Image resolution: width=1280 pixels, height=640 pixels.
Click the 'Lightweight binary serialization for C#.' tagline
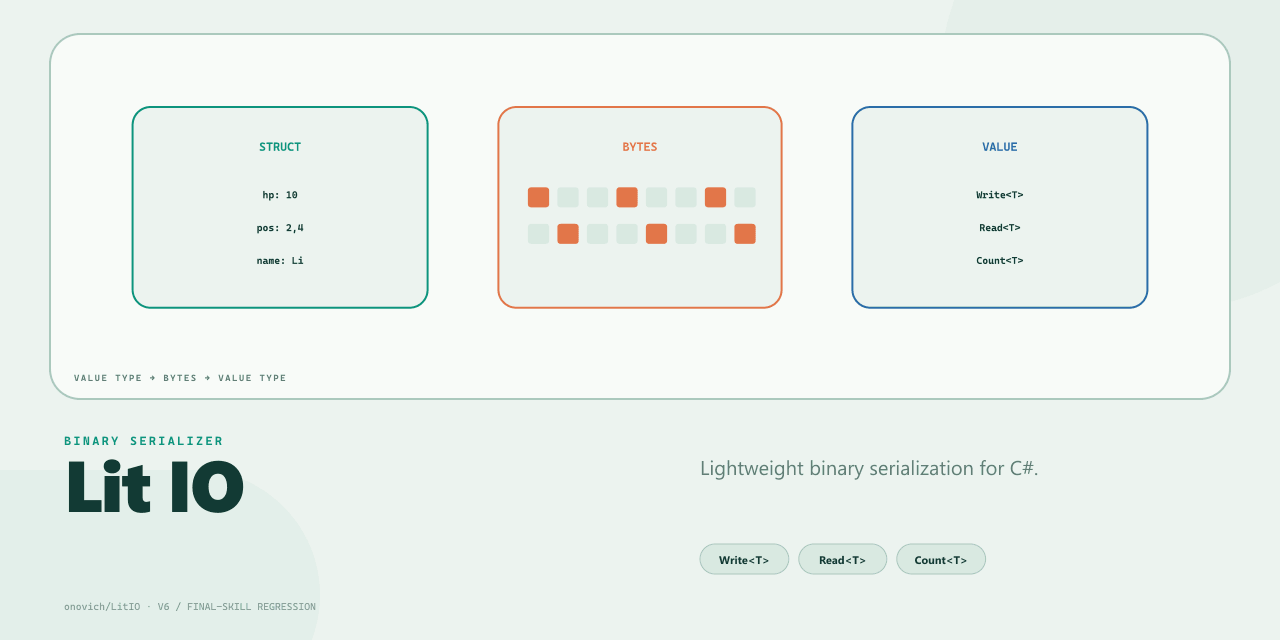tap(869, 468)
